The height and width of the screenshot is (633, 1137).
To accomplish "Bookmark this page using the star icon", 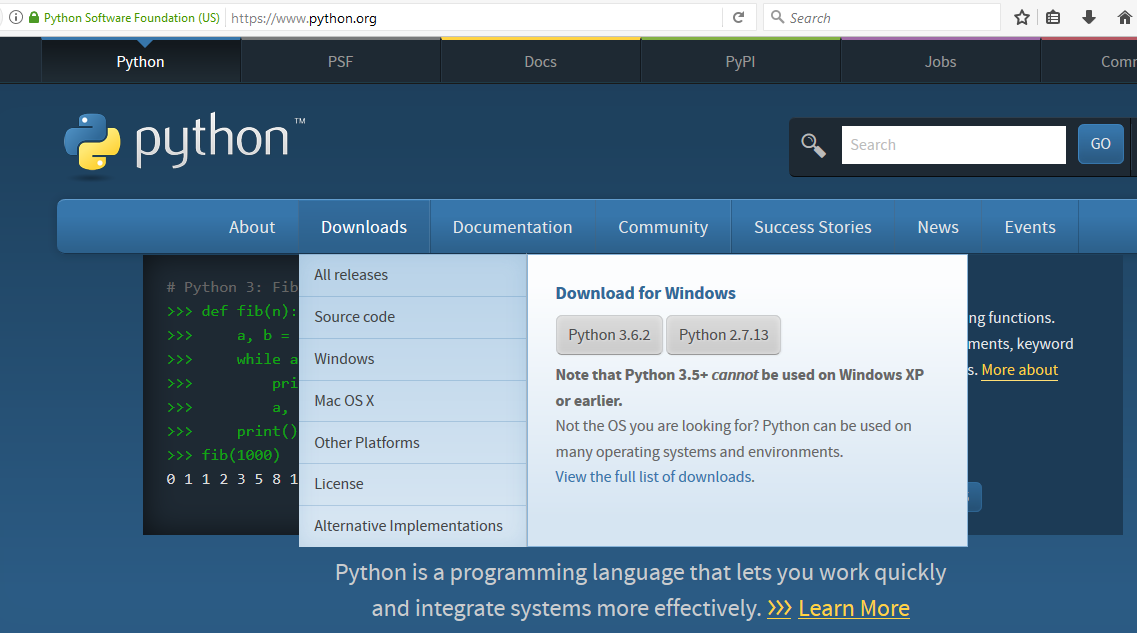I will click(1021, 17).
